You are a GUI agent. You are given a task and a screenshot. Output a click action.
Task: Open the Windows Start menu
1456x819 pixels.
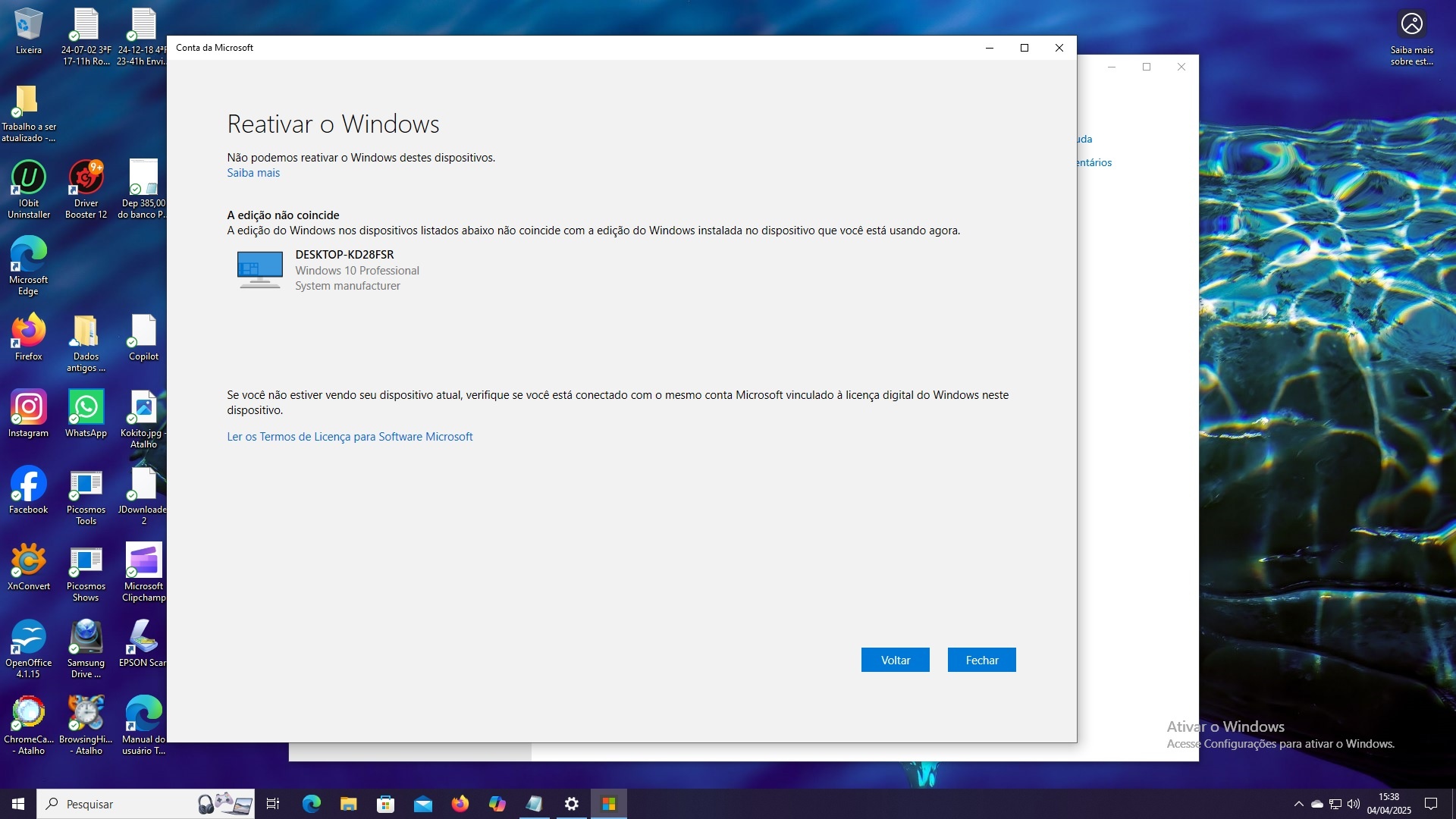pyautogui.click(x=18, y=804)
